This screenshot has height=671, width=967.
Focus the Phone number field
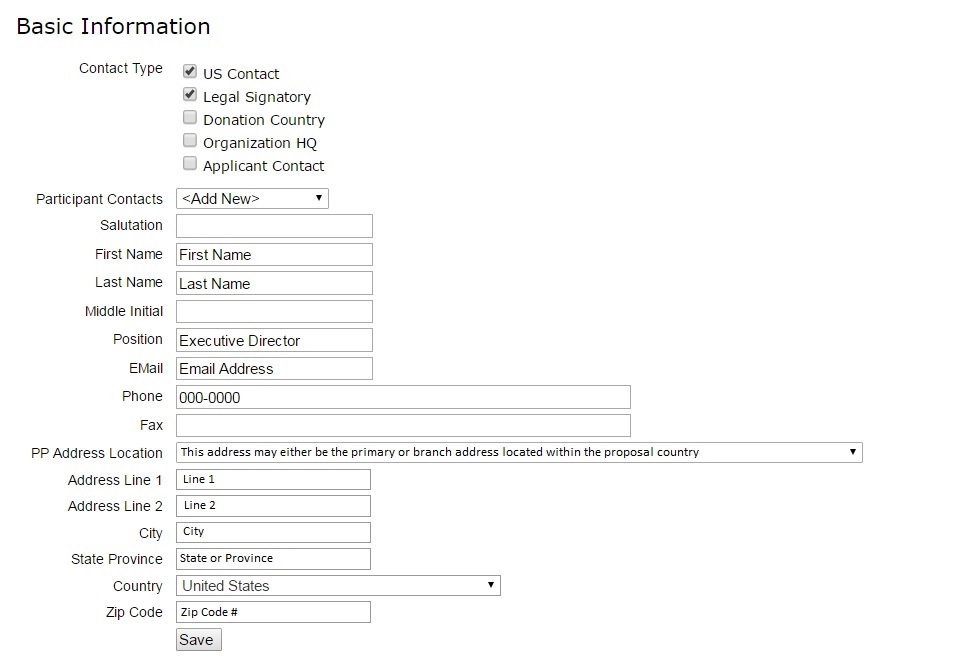click(403, 397)
